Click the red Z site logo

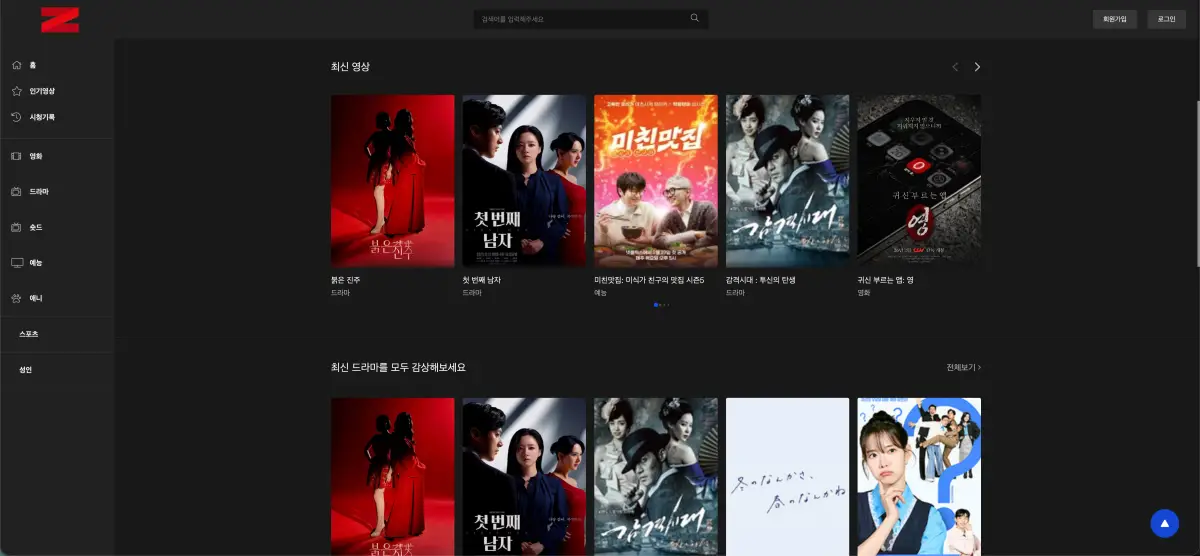pyautogui.click(x=60, y=19)
